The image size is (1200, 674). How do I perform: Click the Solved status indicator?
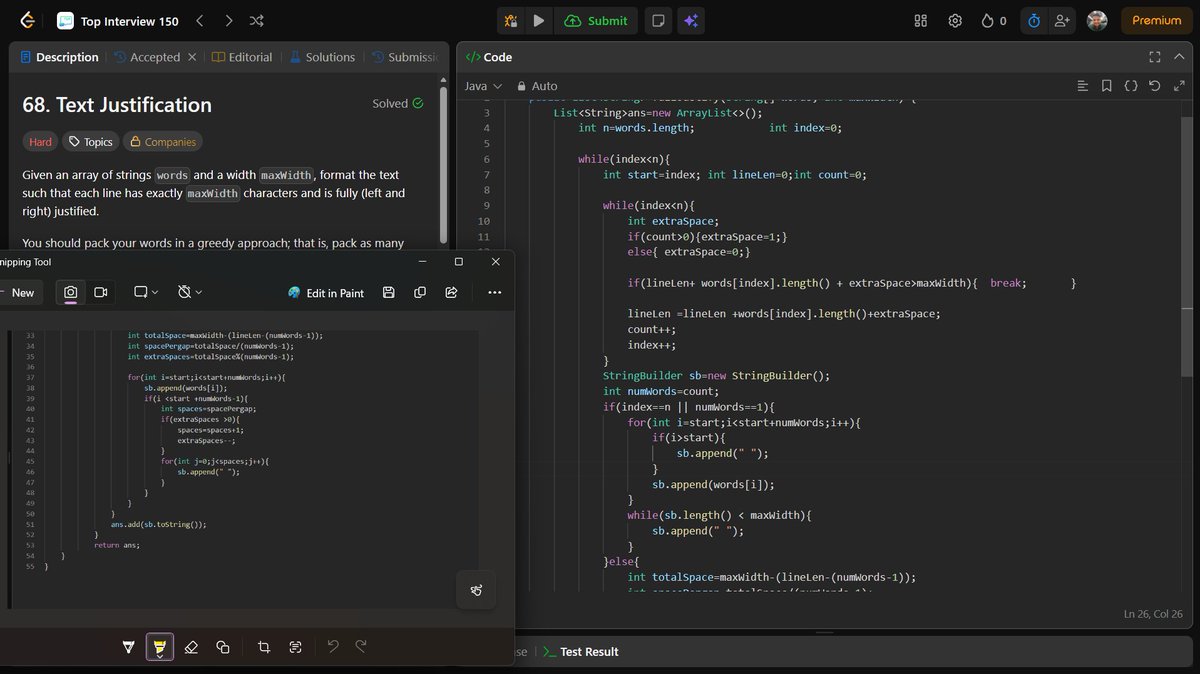[397, 103]
